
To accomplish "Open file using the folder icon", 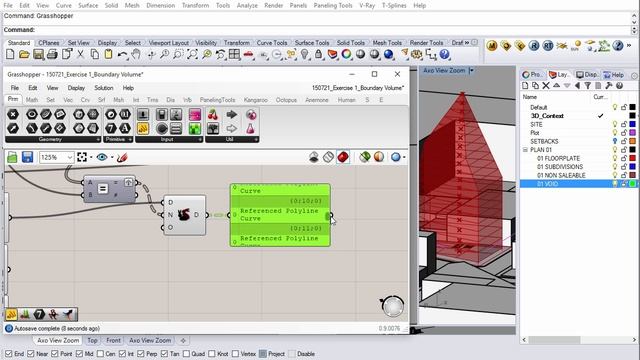I will pos(24,54).
